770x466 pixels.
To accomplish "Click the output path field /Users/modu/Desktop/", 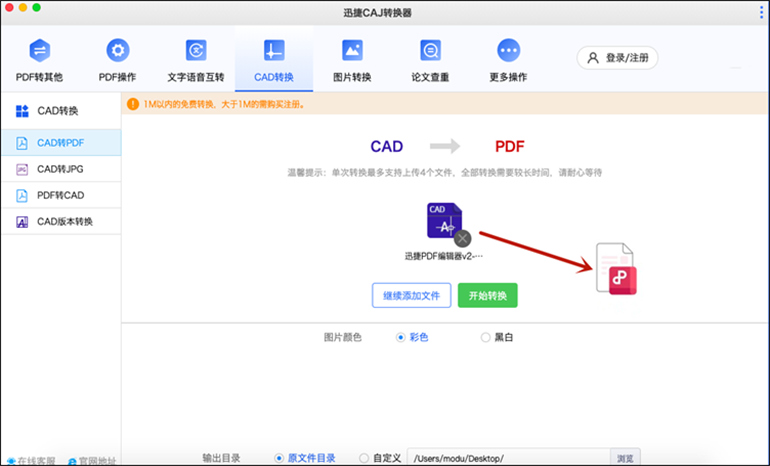I will click(x=509, y=458).
